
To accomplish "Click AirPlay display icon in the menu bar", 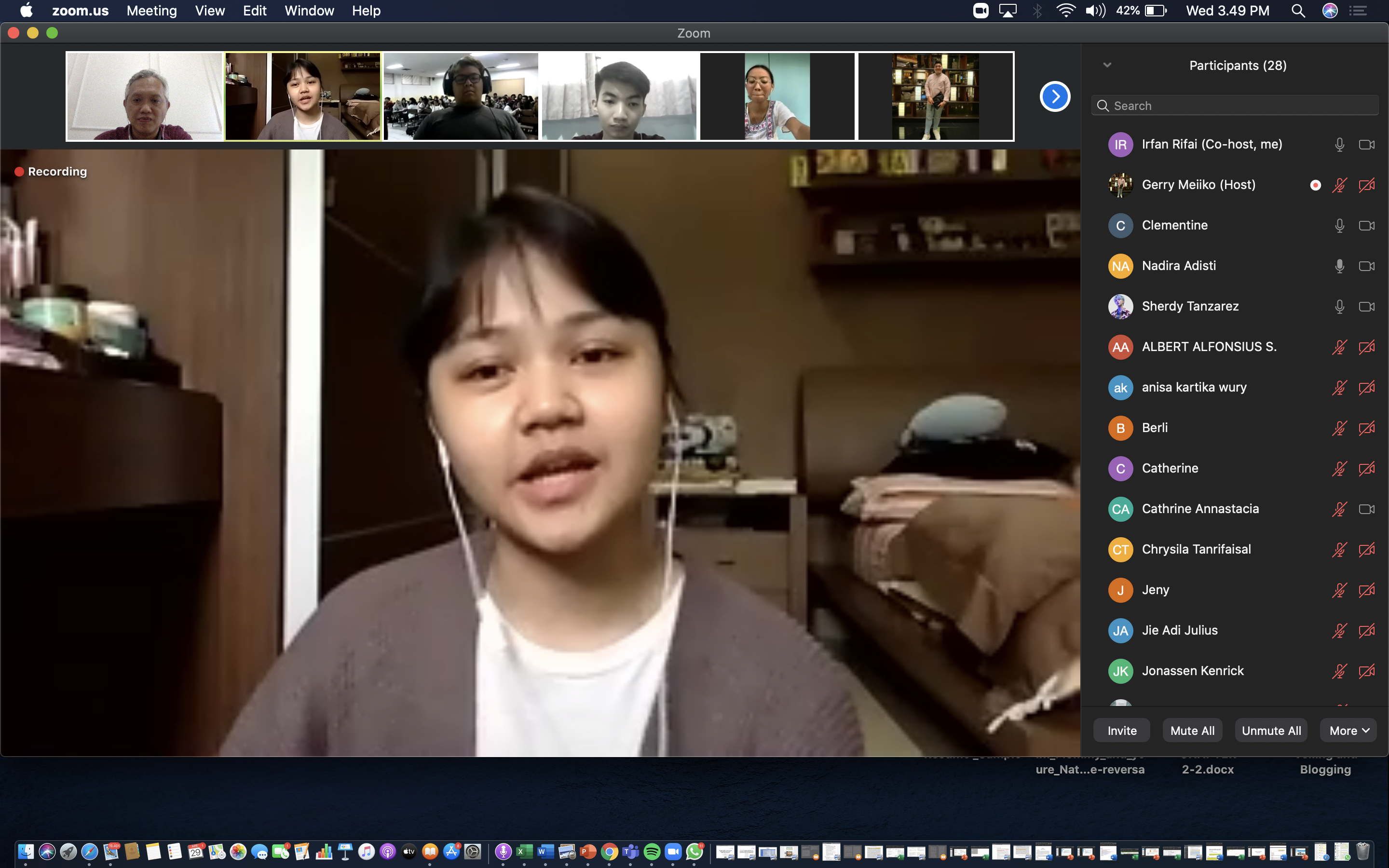I will tap(1008, 11).
